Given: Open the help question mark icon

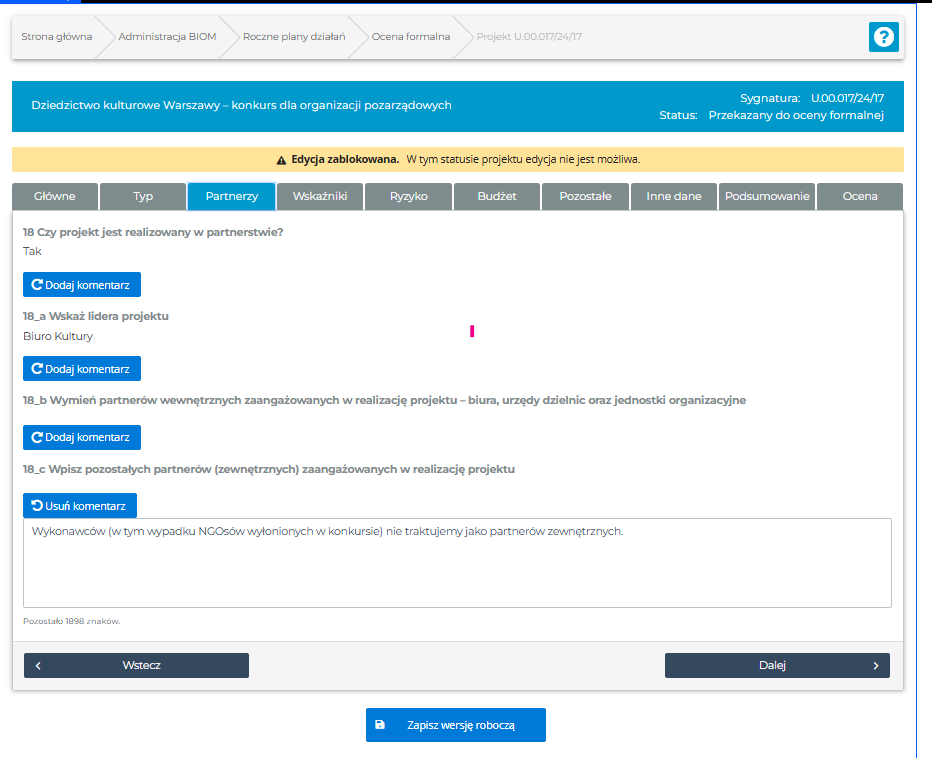Looking at the screenshot, I should point(883,37).
